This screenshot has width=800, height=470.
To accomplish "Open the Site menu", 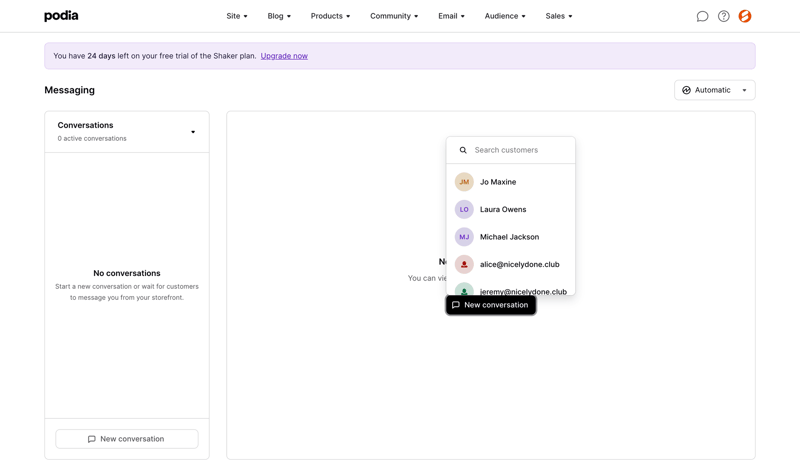I will pos(237,16).
